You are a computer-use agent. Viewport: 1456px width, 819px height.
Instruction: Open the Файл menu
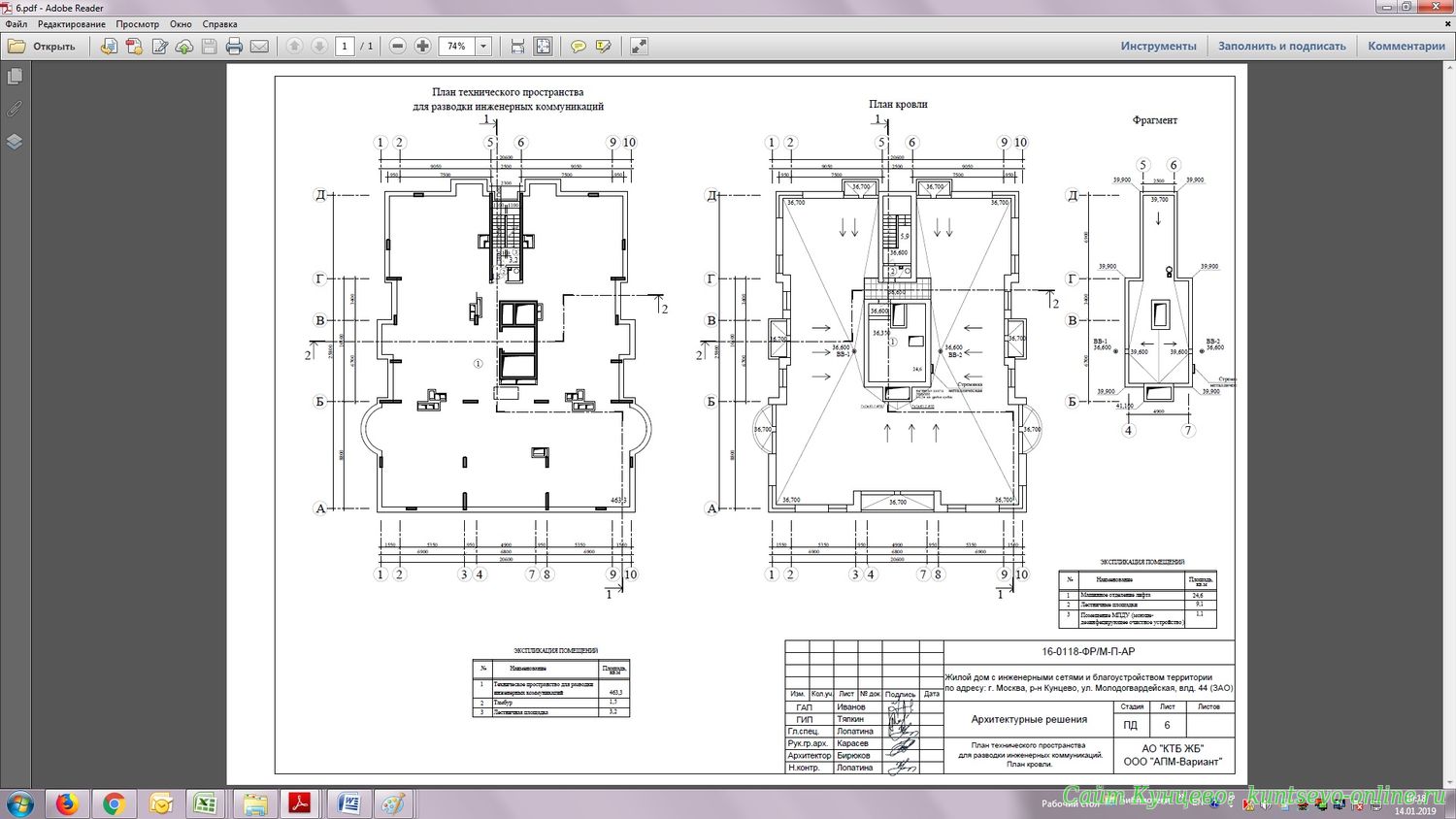coord(17,24)
